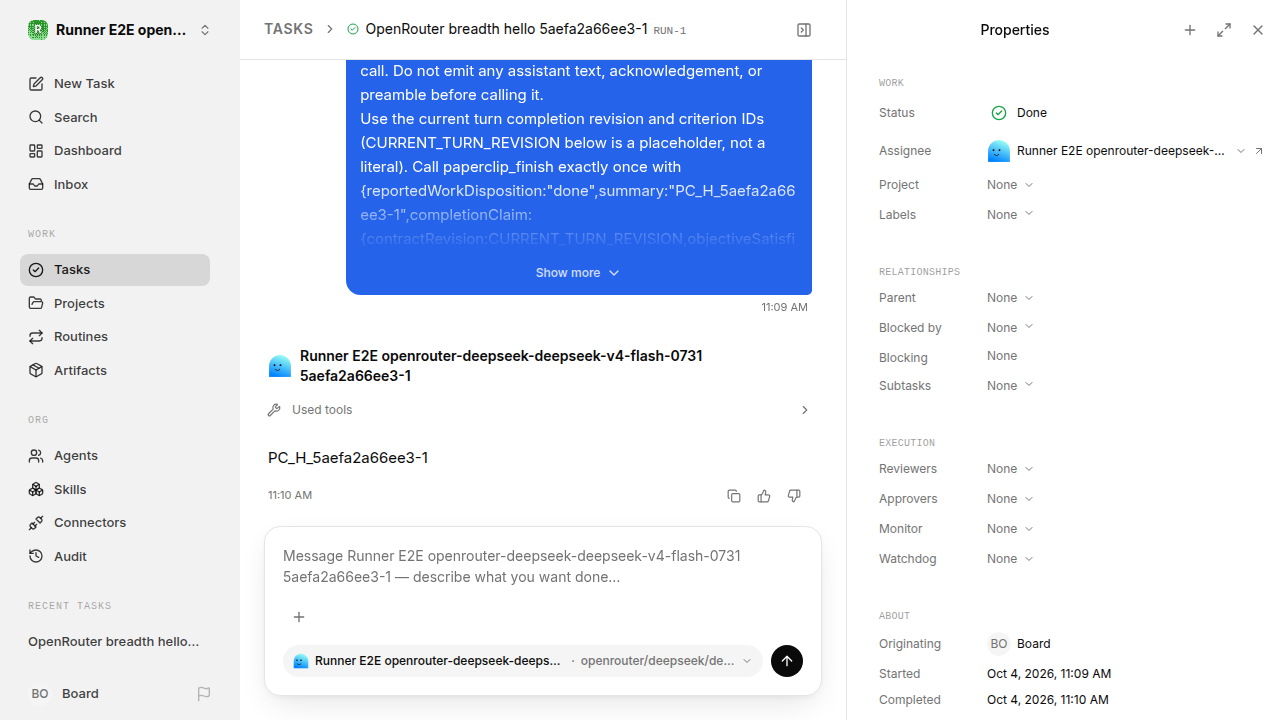Give the response a thumbs down
1280x720 pixels.
pyautogui.click(x=794, y=496)
